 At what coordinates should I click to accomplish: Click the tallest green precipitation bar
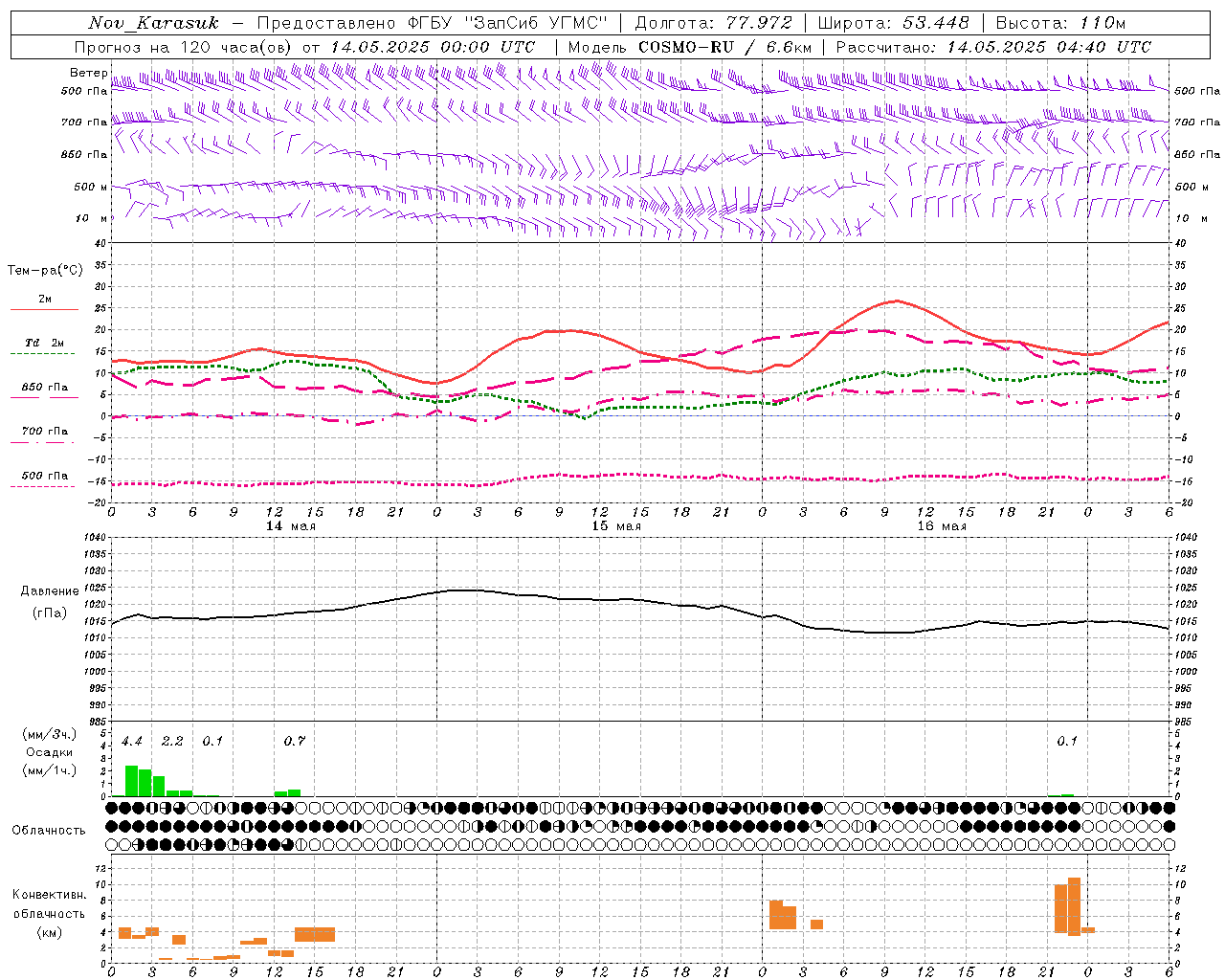pyautogui.click(x=132, y=780)
